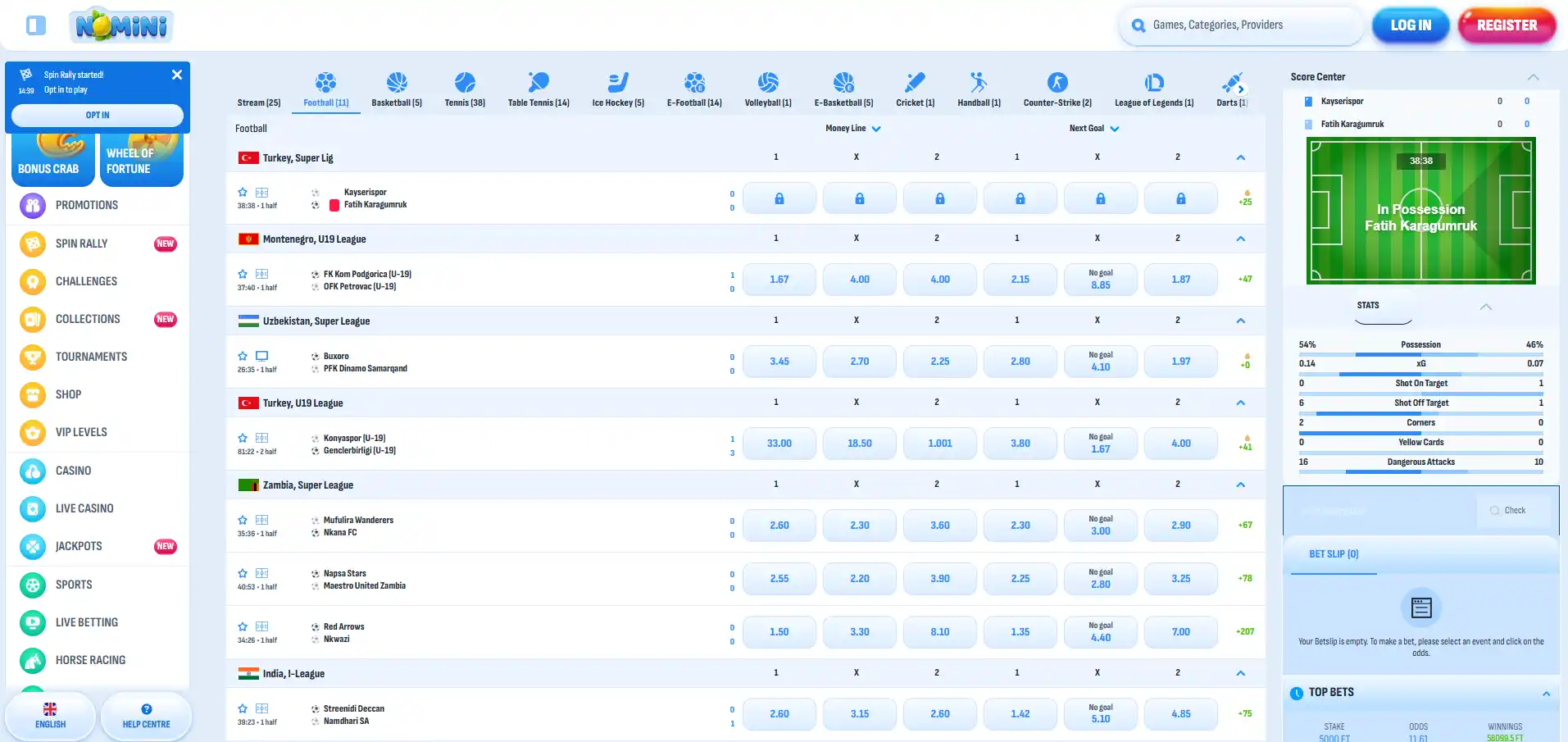Viewport: 1568px width, 742px height.
Task: Switch to the League of Legends tab
Action: [x=1154, y=91]
